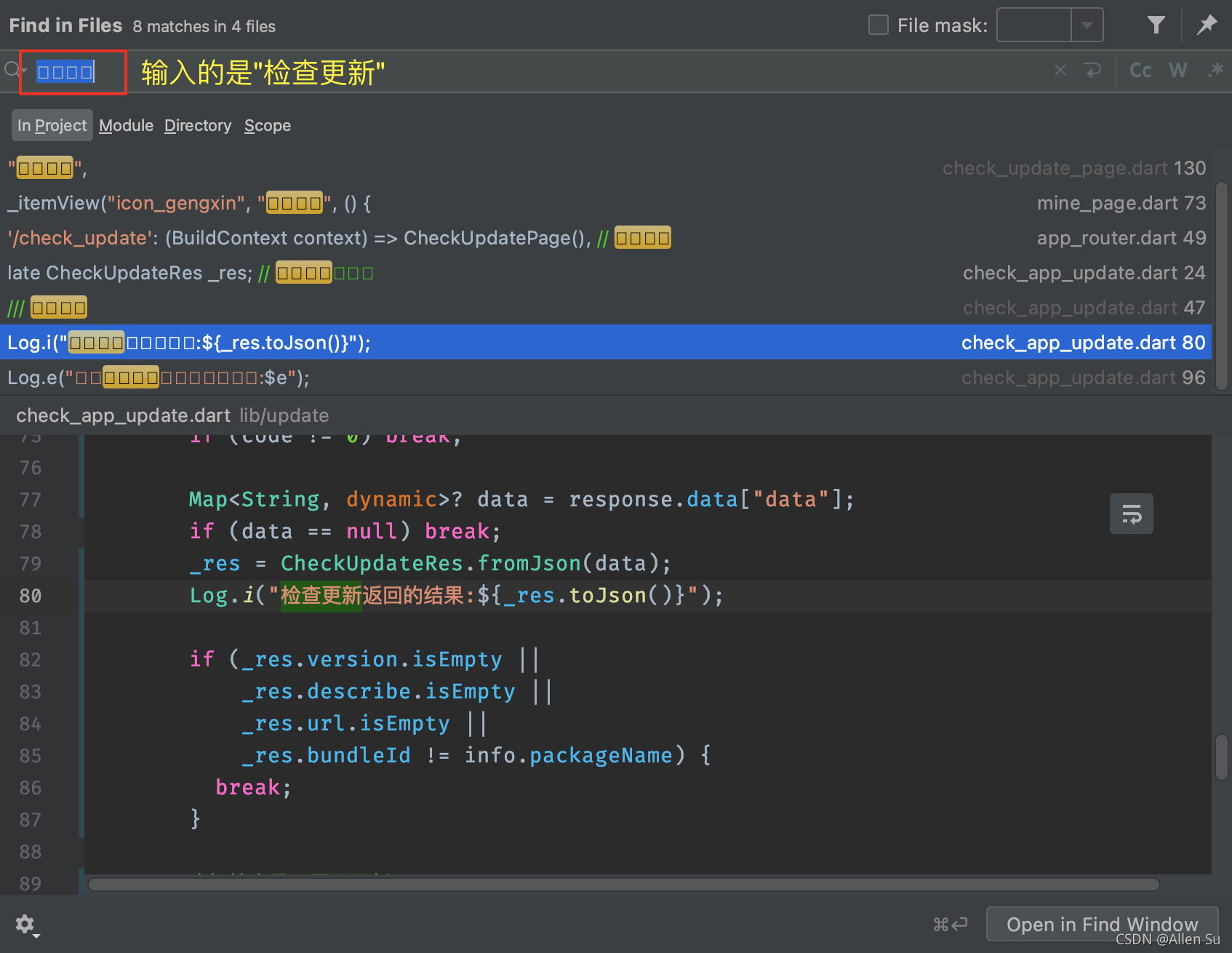Viewport: 1232px width, 953px height.
Task: Click the new line arrow icon in search bar
Action: [1092, 70]
